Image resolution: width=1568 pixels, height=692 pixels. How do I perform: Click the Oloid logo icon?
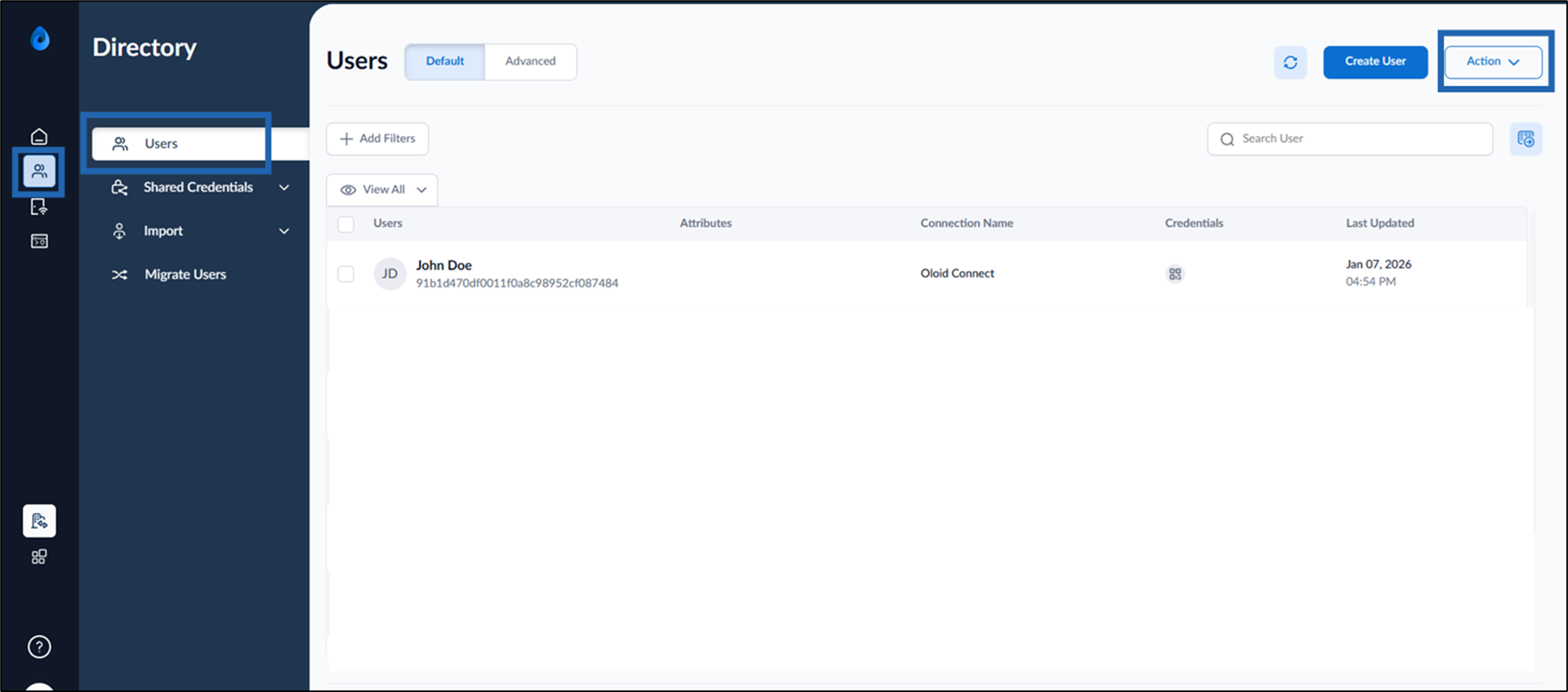40,38
